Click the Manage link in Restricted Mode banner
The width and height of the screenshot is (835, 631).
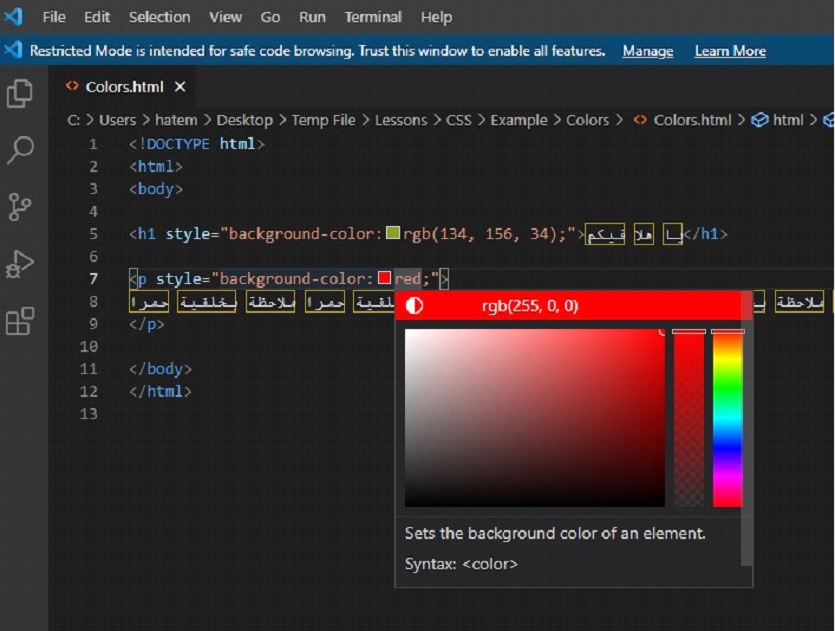click(648, 51)
